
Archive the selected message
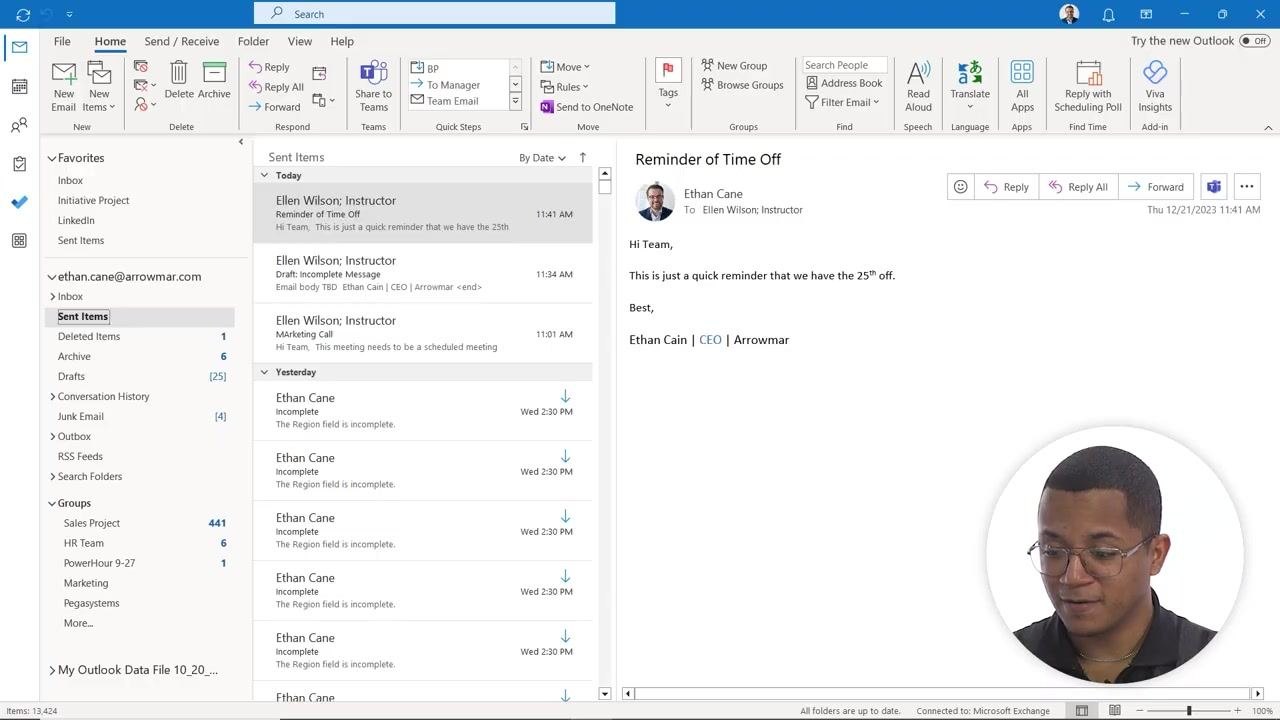(214, 81)
